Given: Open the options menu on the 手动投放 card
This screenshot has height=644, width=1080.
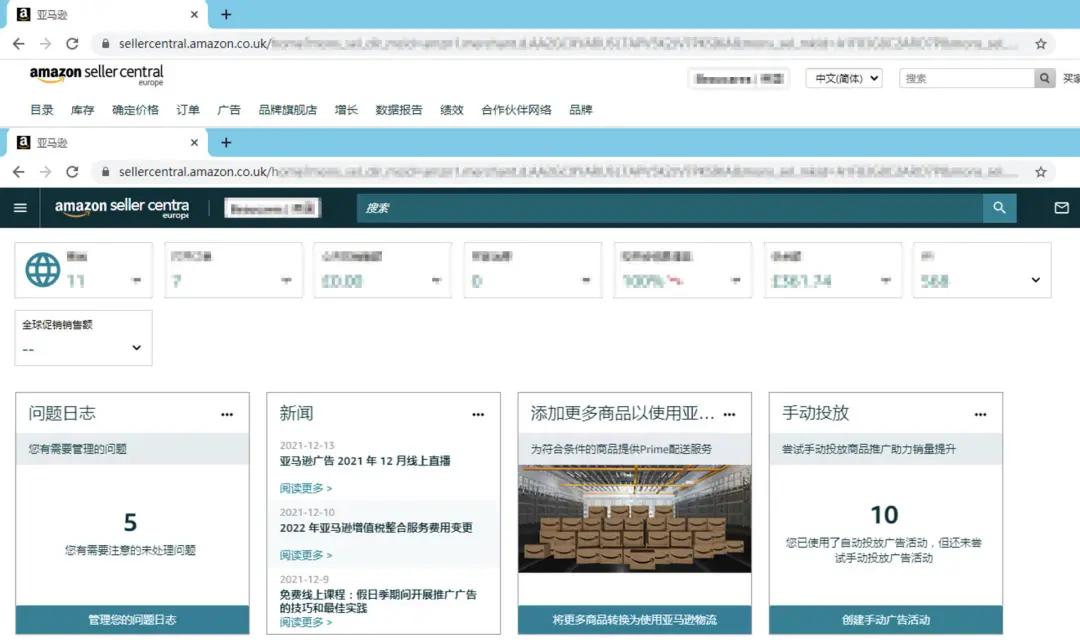Looking at the screenshot, I should [x=981, y=413].
